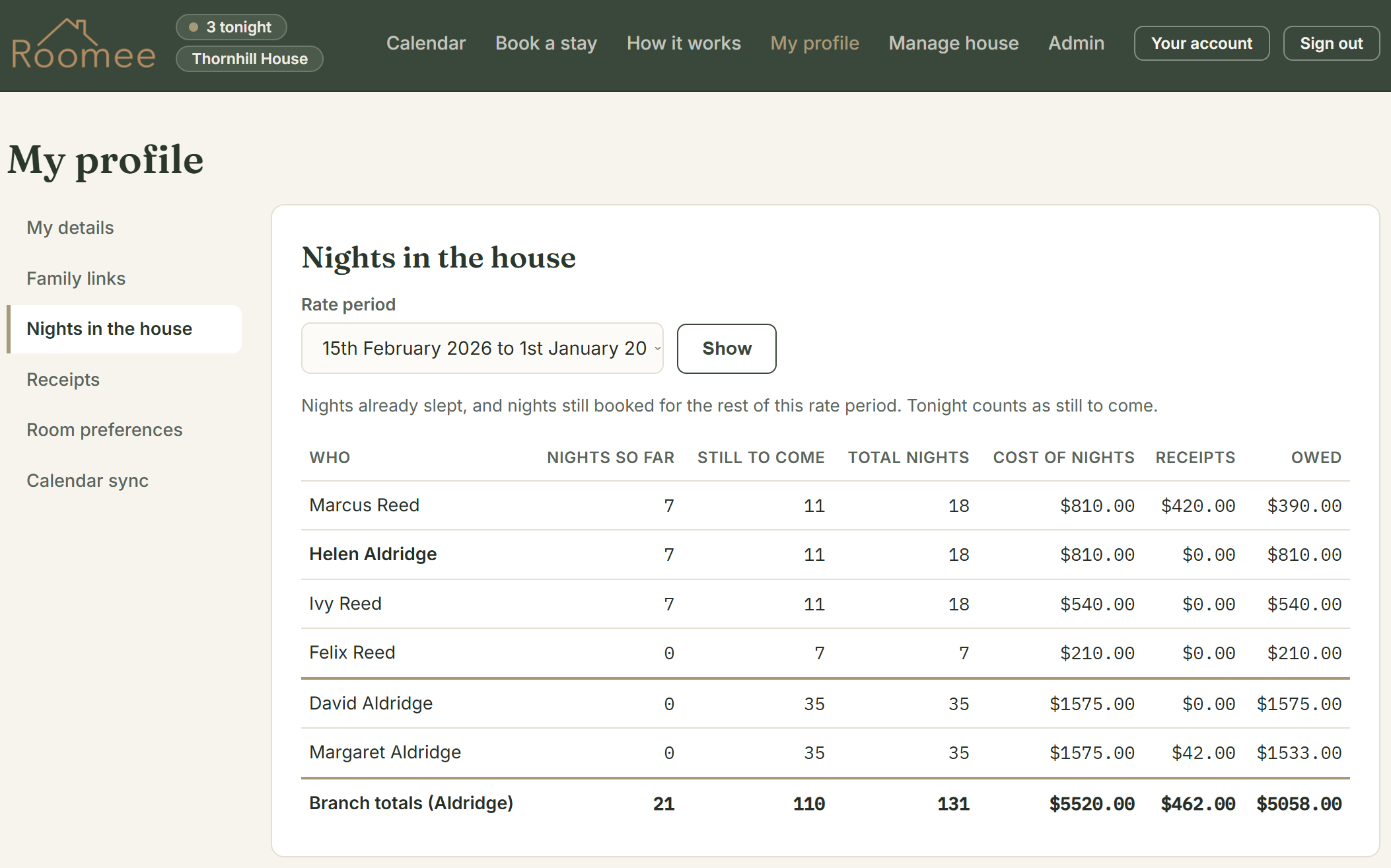Click the NIGHTS SO FAR column header

(x=610, y=458)
